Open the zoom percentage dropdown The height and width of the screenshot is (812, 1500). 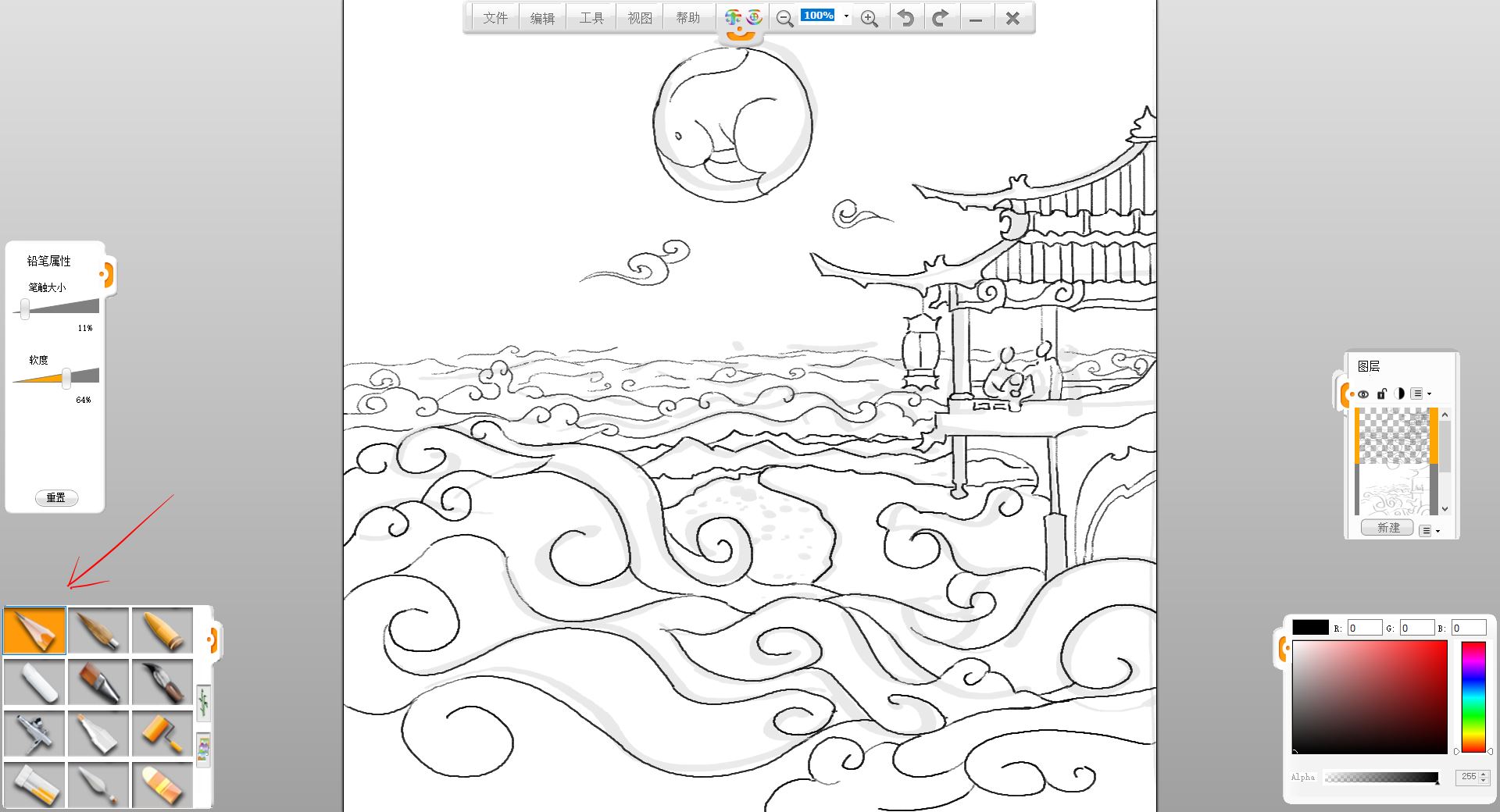tap(846, 16)
